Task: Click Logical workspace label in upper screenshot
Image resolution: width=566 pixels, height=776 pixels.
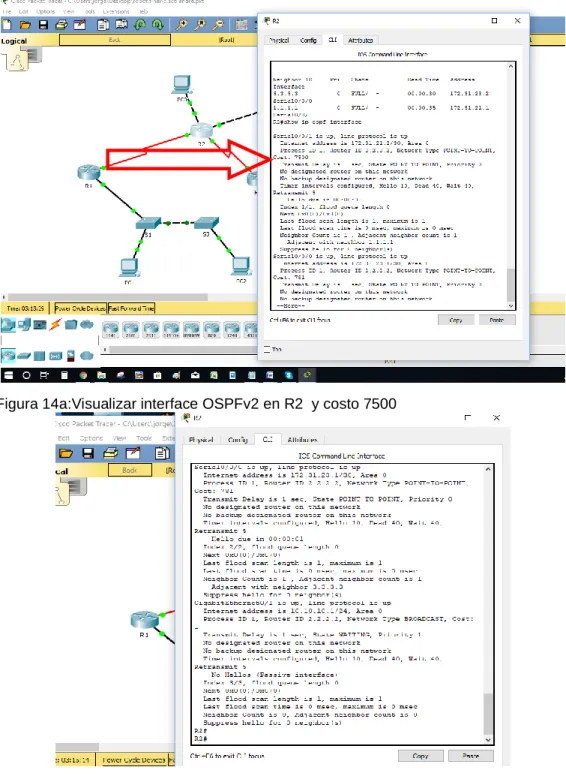Action: 14,41
